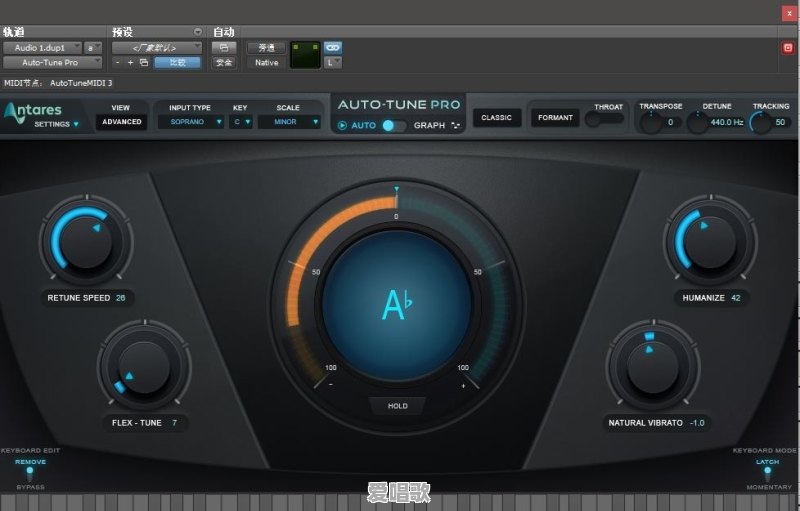Toggle Classic mode

496,118
